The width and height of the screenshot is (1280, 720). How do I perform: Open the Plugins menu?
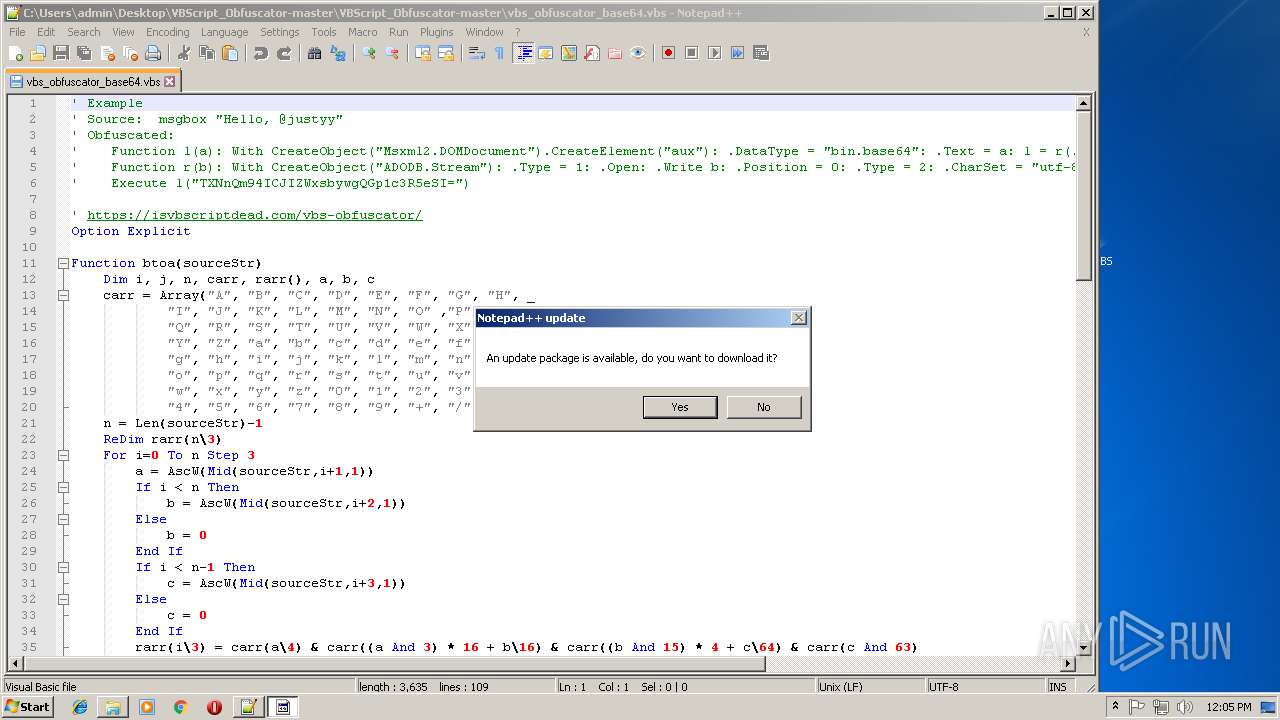[x=436, y=32]
